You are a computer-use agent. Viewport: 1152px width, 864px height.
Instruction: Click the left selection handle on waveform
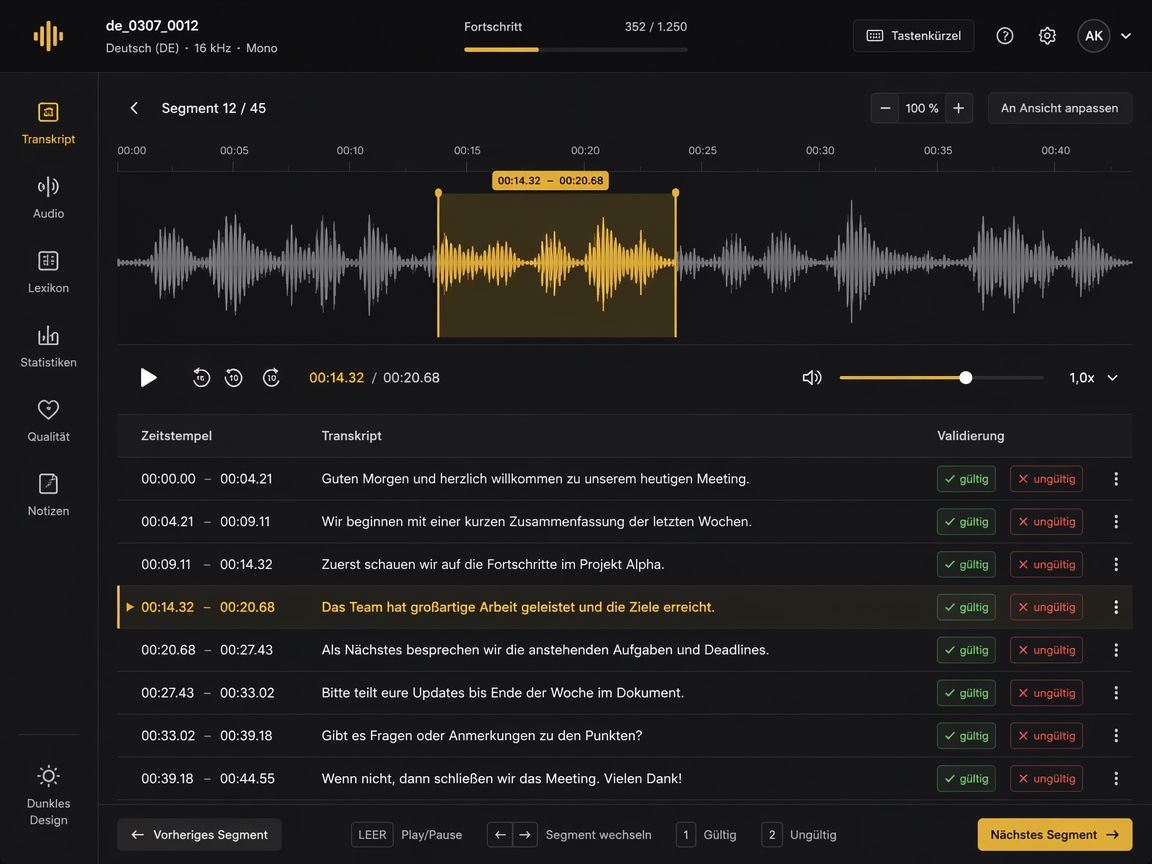[x=439, y=193]
